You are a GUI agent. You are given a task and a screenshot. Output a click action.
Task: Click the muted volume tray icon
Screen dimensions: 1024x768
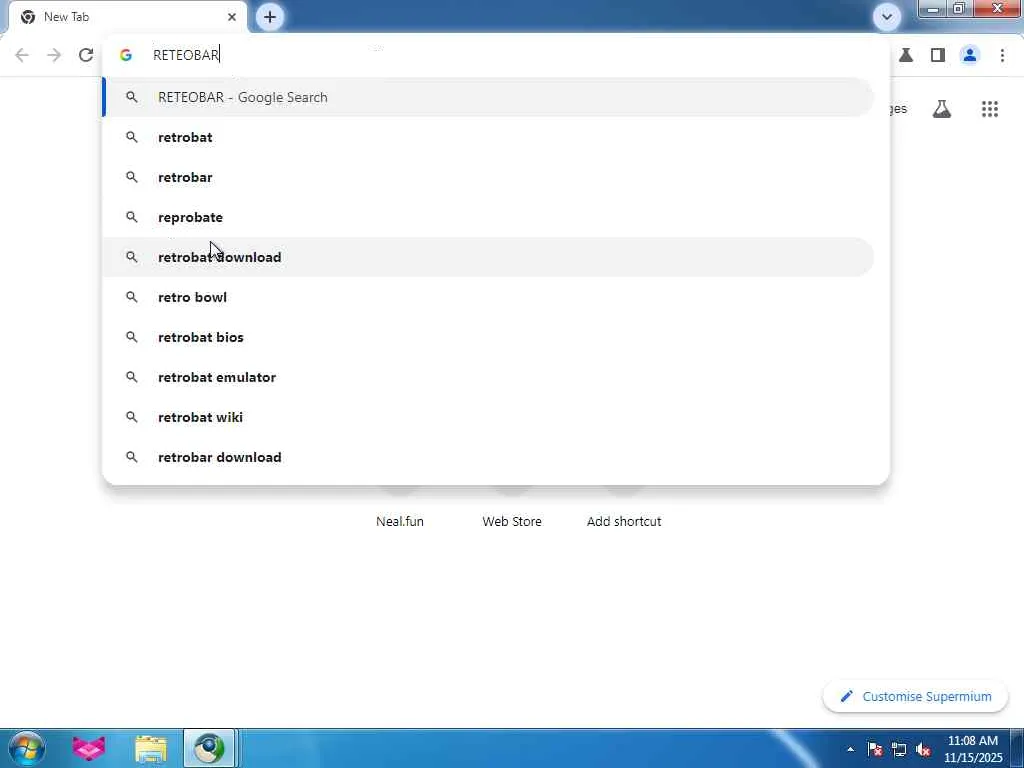923,749
